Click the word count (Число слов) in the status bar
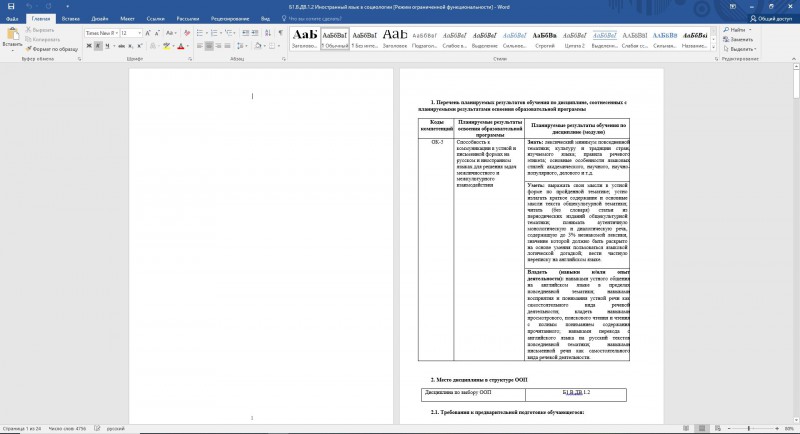The height and width of the screenshot is (434, 800). 67,429
